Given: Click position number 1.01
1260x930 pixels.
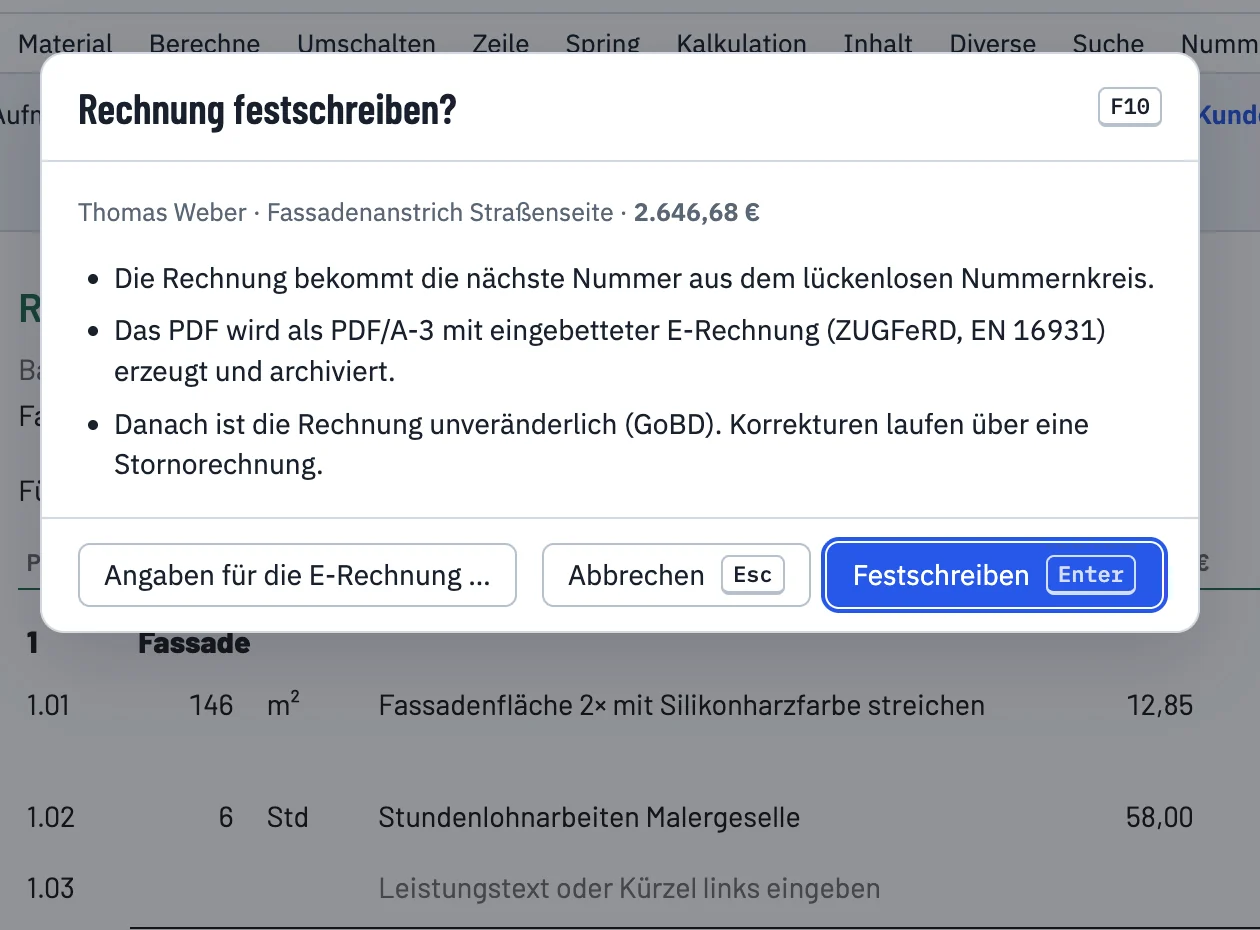Looking at the screenshot, I should (x=49, y=705).
